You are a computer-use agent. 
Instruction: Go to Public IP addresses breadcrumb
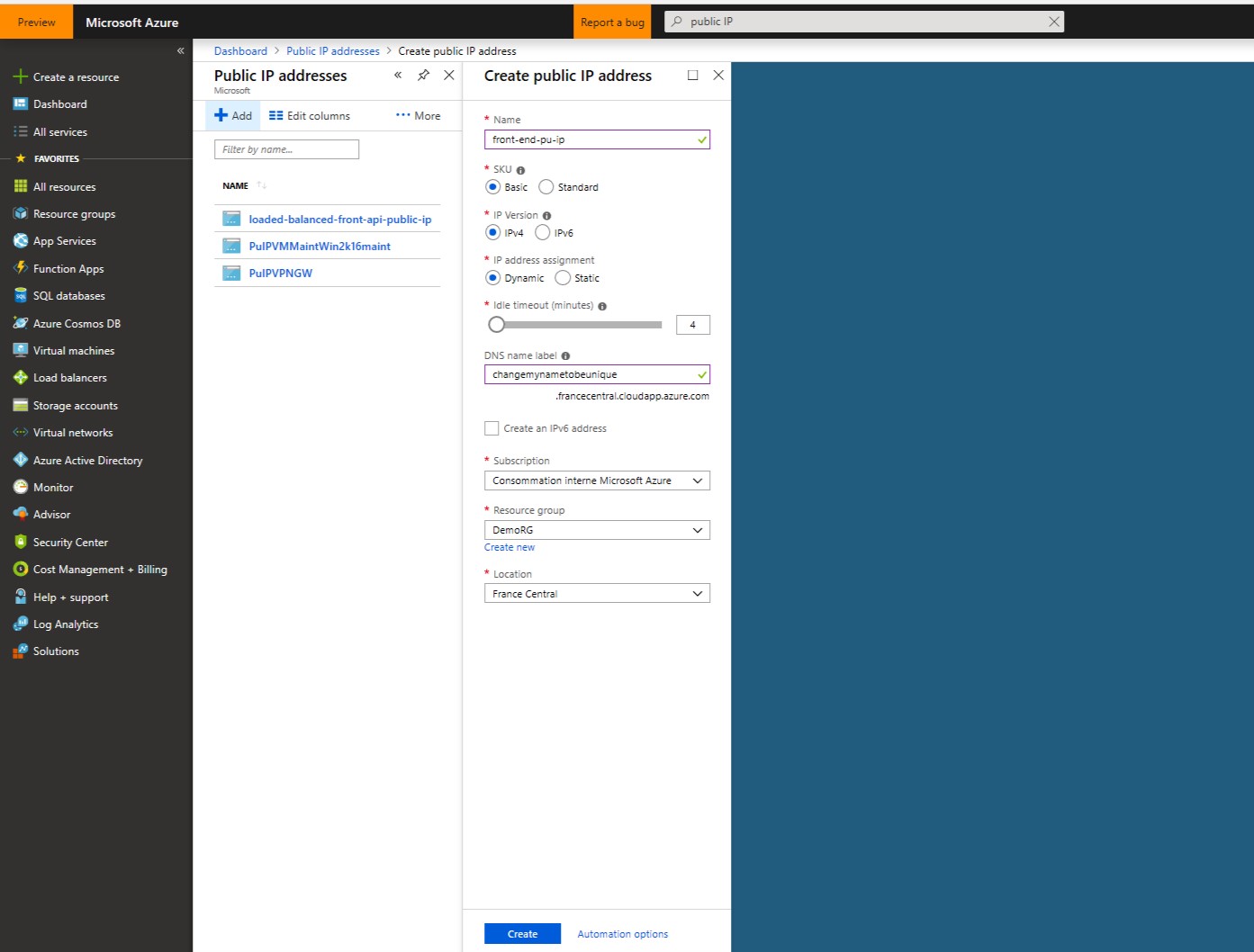tap(333, 51)
